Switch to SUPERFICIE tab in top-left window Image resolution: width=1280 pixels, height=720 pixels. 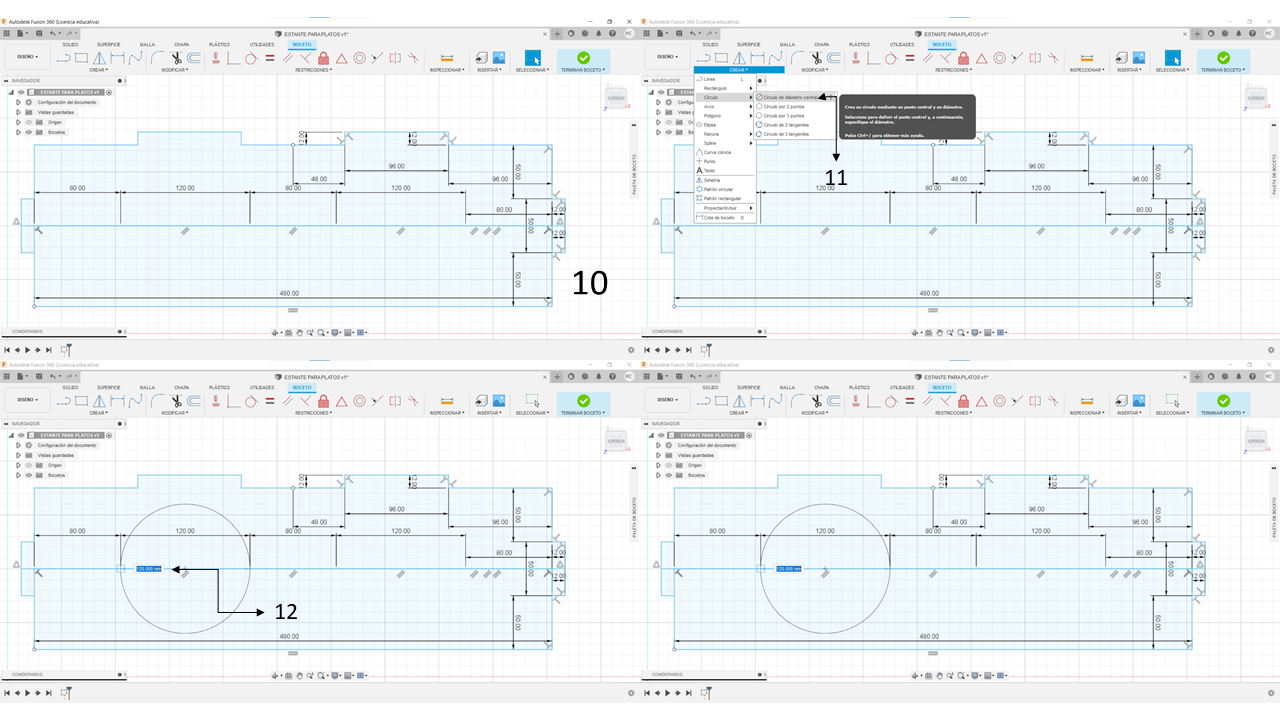(109, 45)
